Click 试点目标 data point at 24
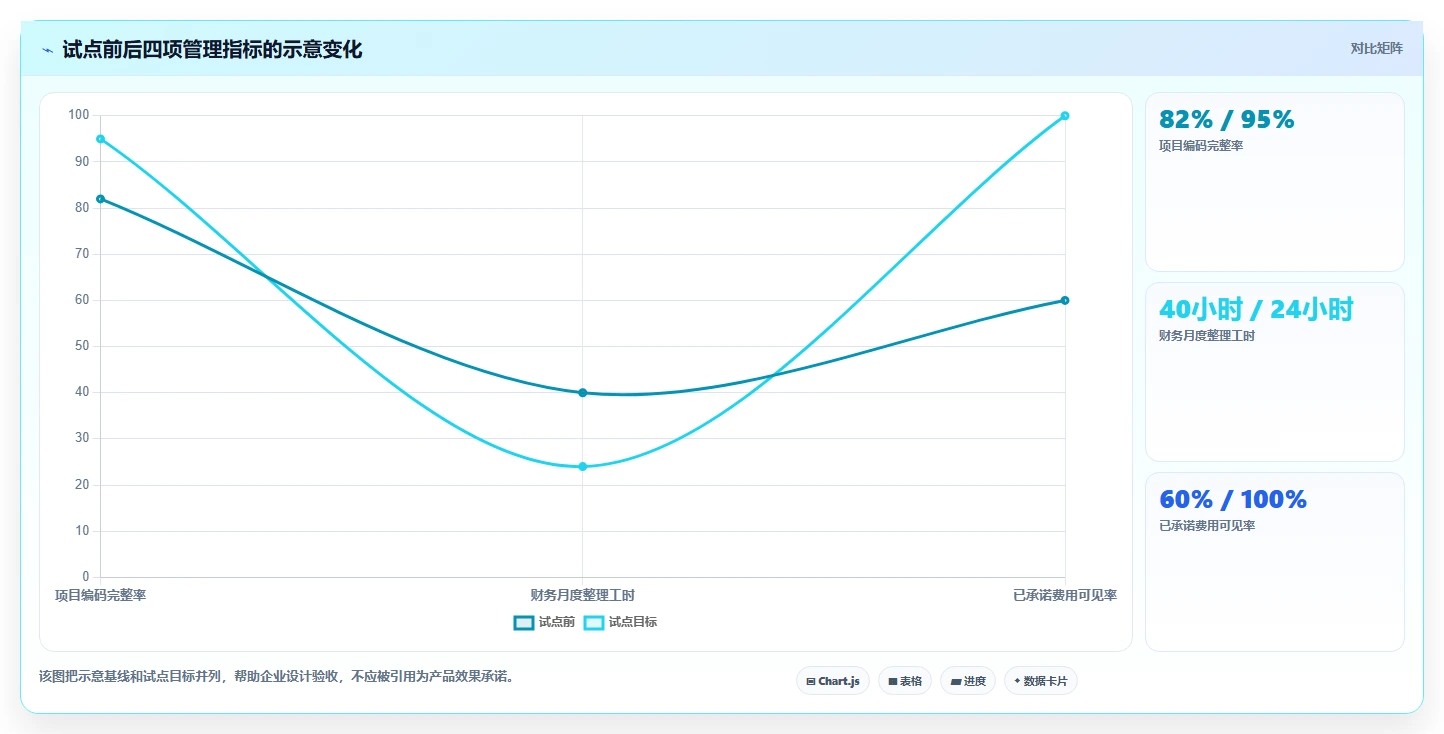 click(583, 466)
